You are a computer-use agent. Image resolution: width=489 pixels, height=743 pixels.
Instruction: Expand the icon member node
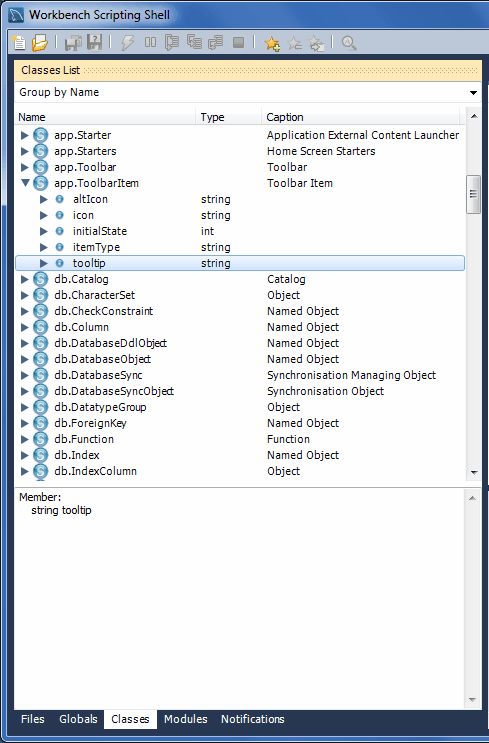click(44, 215)
